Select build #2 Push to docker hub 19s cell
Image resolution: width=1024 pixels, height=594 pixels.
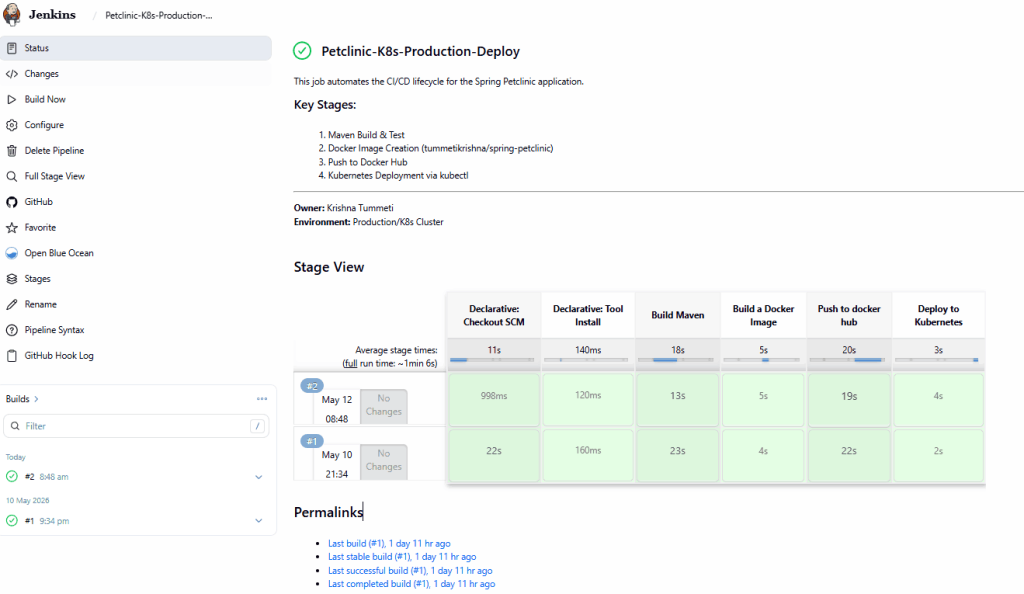(849, 399)
